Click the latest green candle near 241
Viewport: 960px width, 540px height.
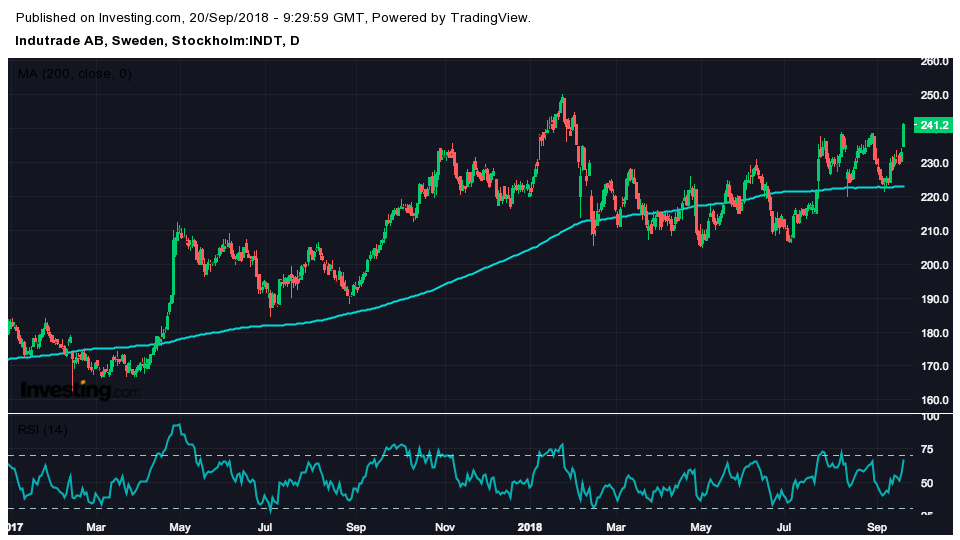903,135
